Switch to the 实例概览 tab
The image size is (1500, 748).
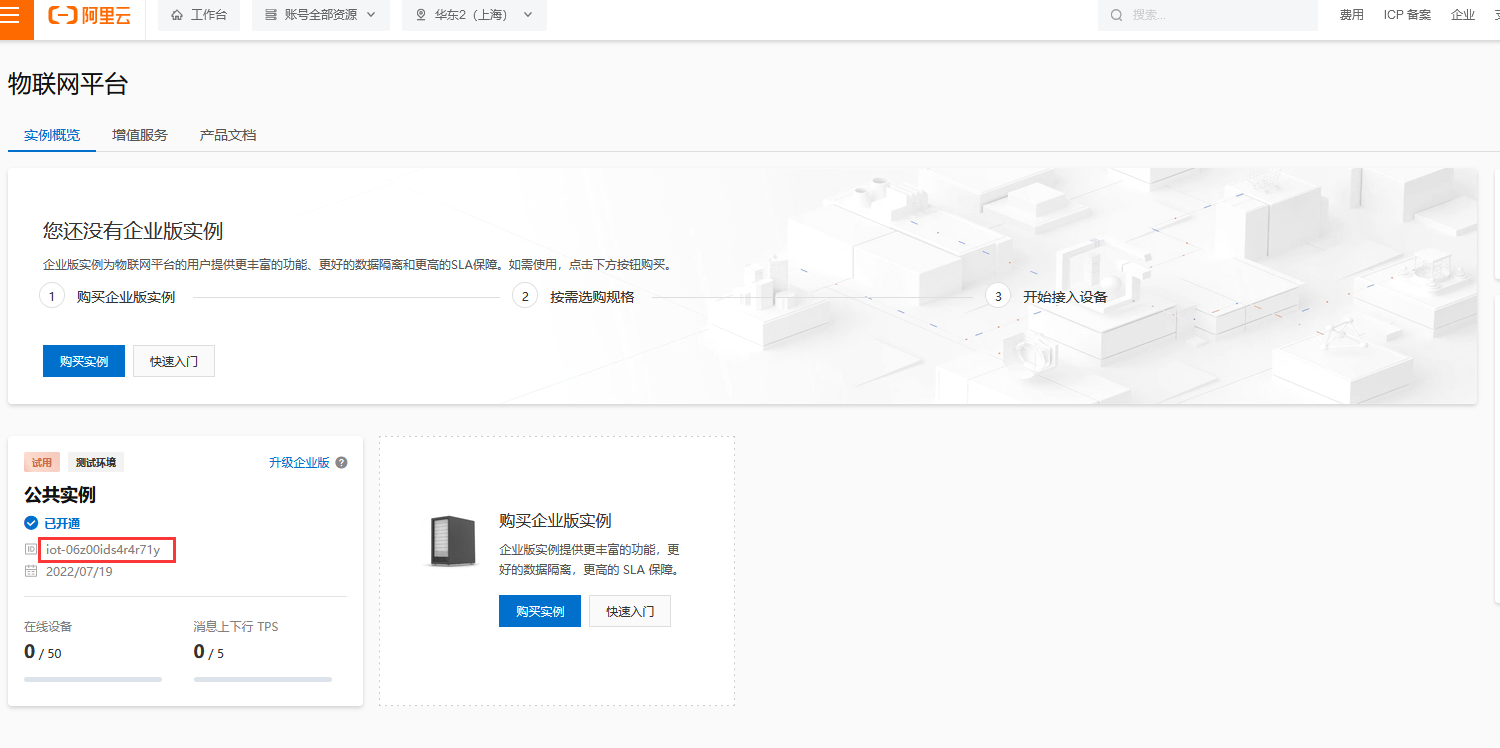52,135
